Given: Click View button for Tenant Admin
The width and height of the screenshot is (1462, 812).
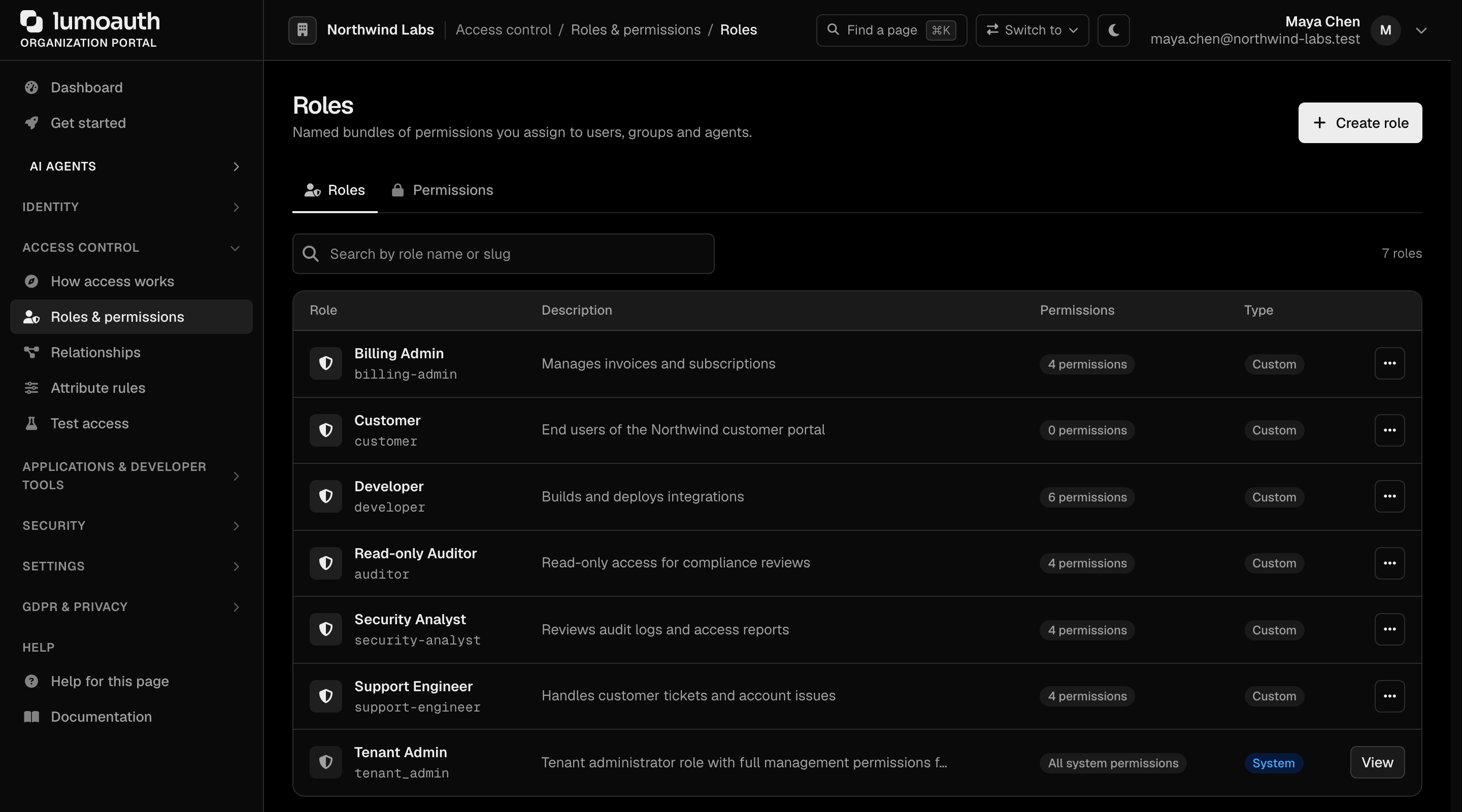Looking at the screenshot, I should [1377, 763].
